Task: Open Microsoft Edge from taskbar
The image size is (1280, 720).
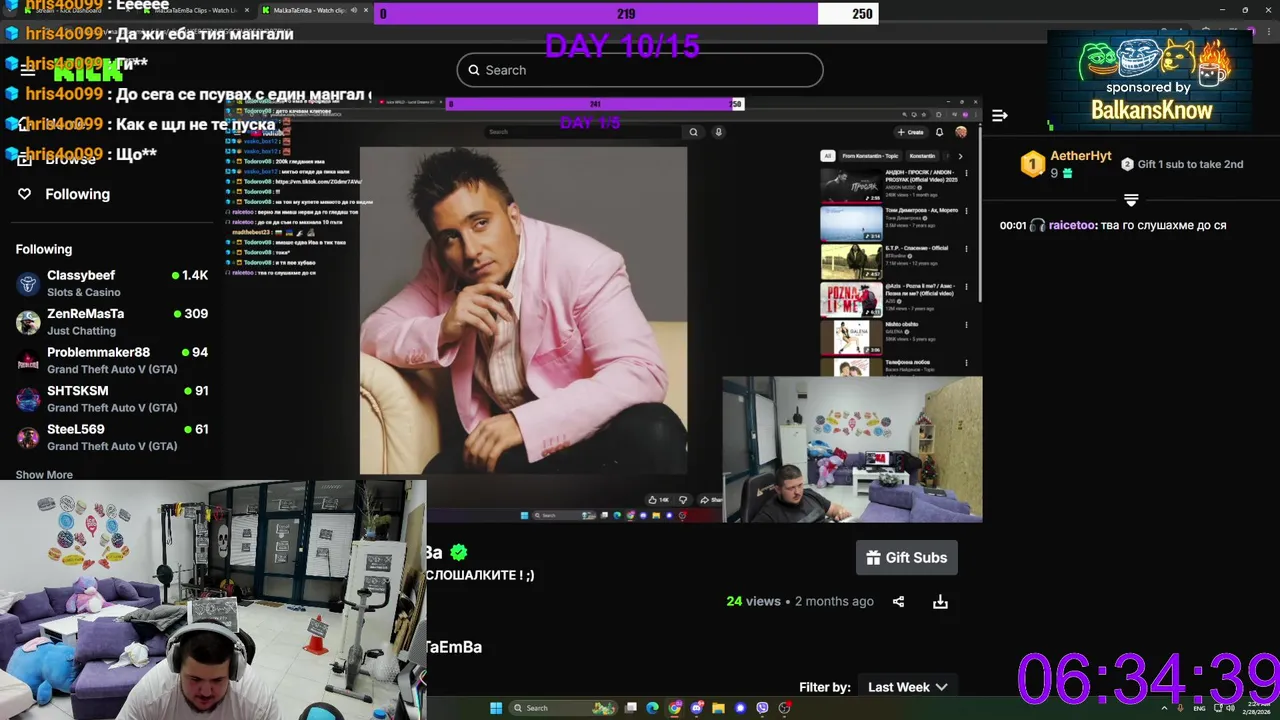Action: [652, 708]
